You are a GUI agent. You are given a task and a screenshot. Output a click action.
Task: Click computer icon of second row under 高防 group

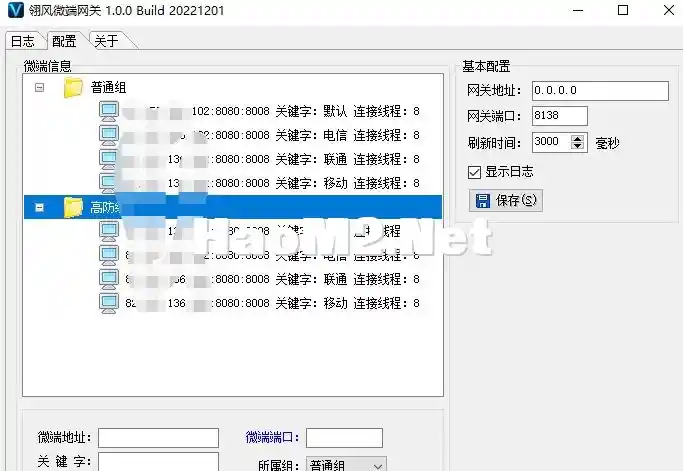pos(108,255)
